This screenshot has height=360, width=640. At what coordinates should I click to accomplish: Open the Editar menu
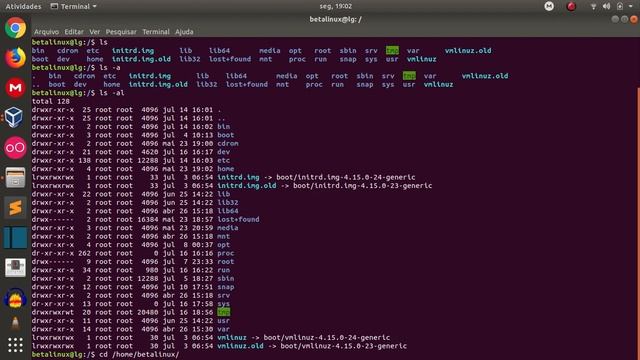tap(74, 31)
